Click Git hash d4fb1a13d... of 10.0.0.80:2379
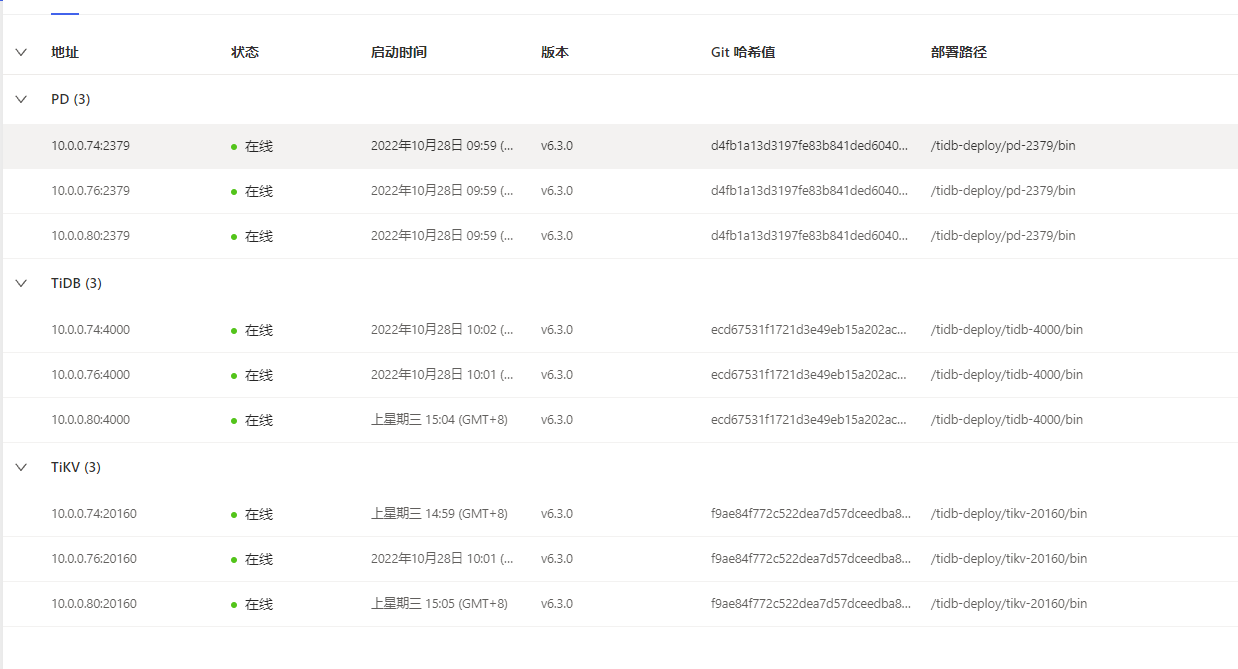Viewport: 1238px width, 669px height. [x=811, y=236]
